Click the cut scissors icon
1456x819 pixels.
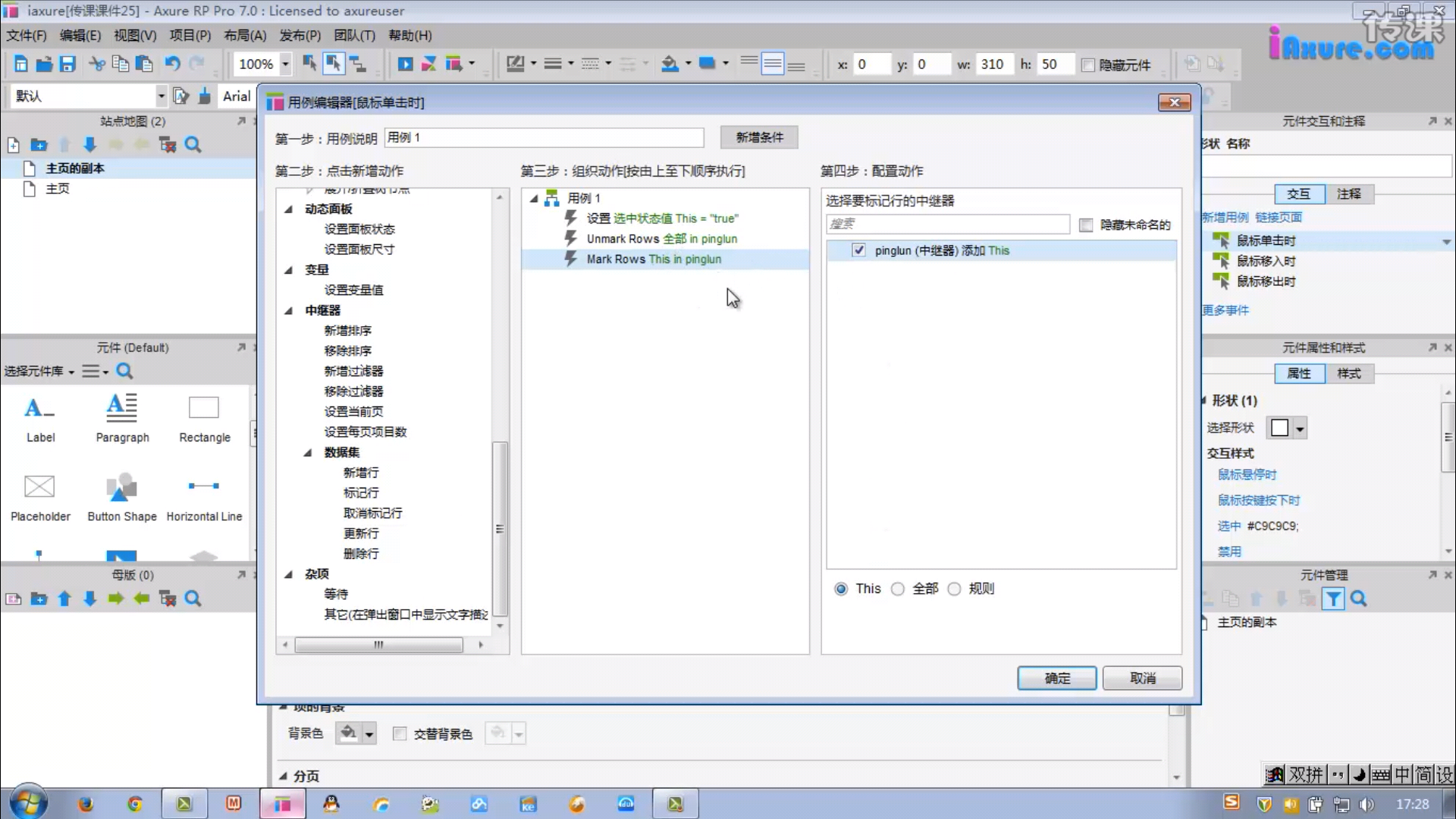click(x=96, y=64)
